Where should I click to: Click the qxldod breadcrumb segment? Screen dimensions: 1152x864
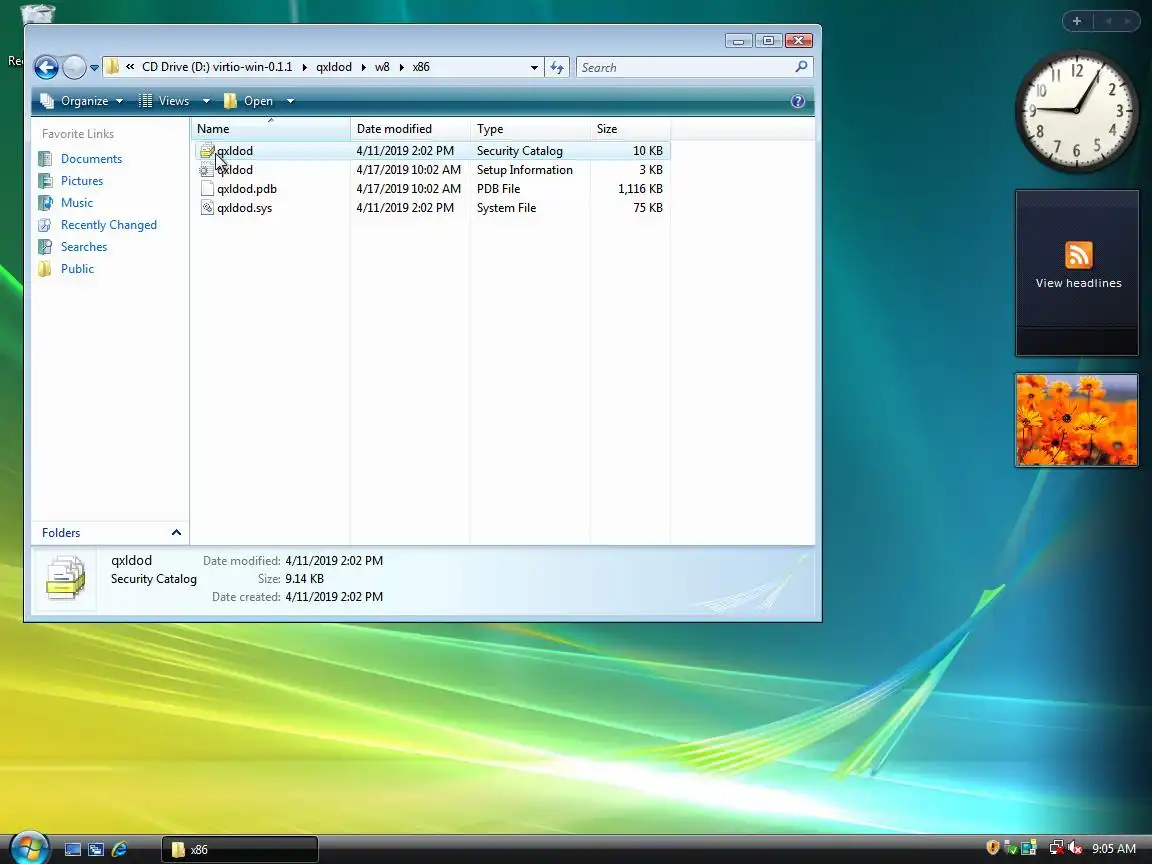tap(334, 67)
